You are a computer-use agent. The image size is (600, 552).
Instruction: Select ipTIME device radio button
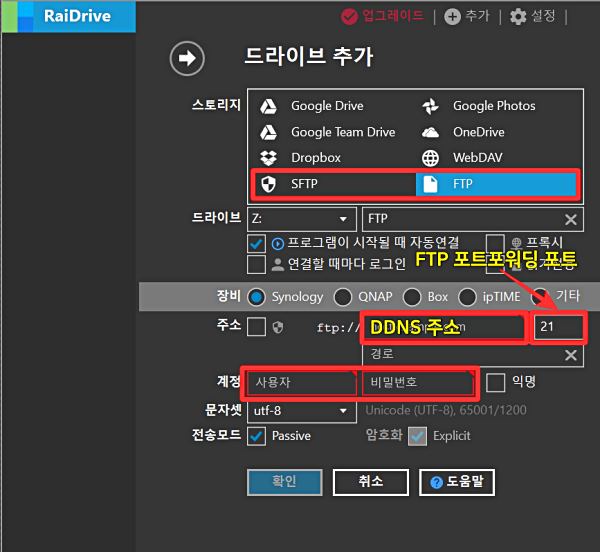pos(468,297)
